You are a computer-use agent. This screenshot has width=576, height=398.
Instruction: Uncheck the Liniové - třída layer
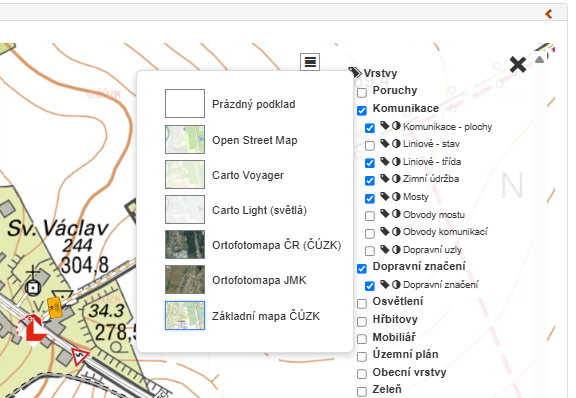tap(370, 163)
